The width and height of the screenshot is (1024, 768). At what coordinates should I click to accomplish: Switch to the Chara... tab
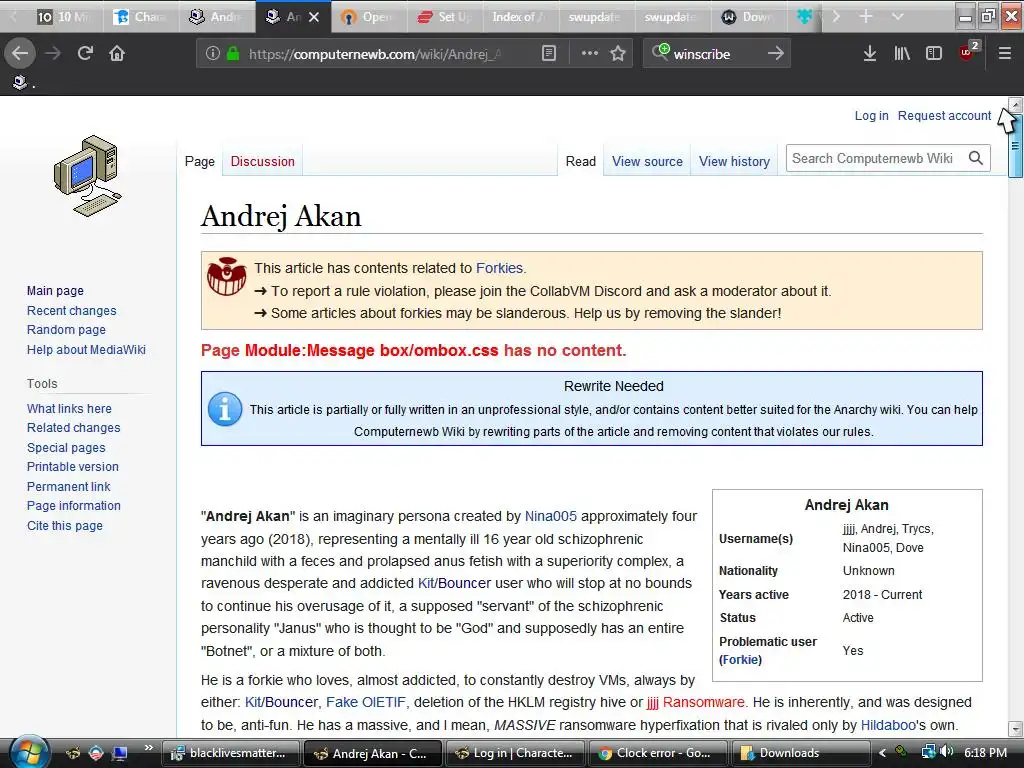click(141, 17)
